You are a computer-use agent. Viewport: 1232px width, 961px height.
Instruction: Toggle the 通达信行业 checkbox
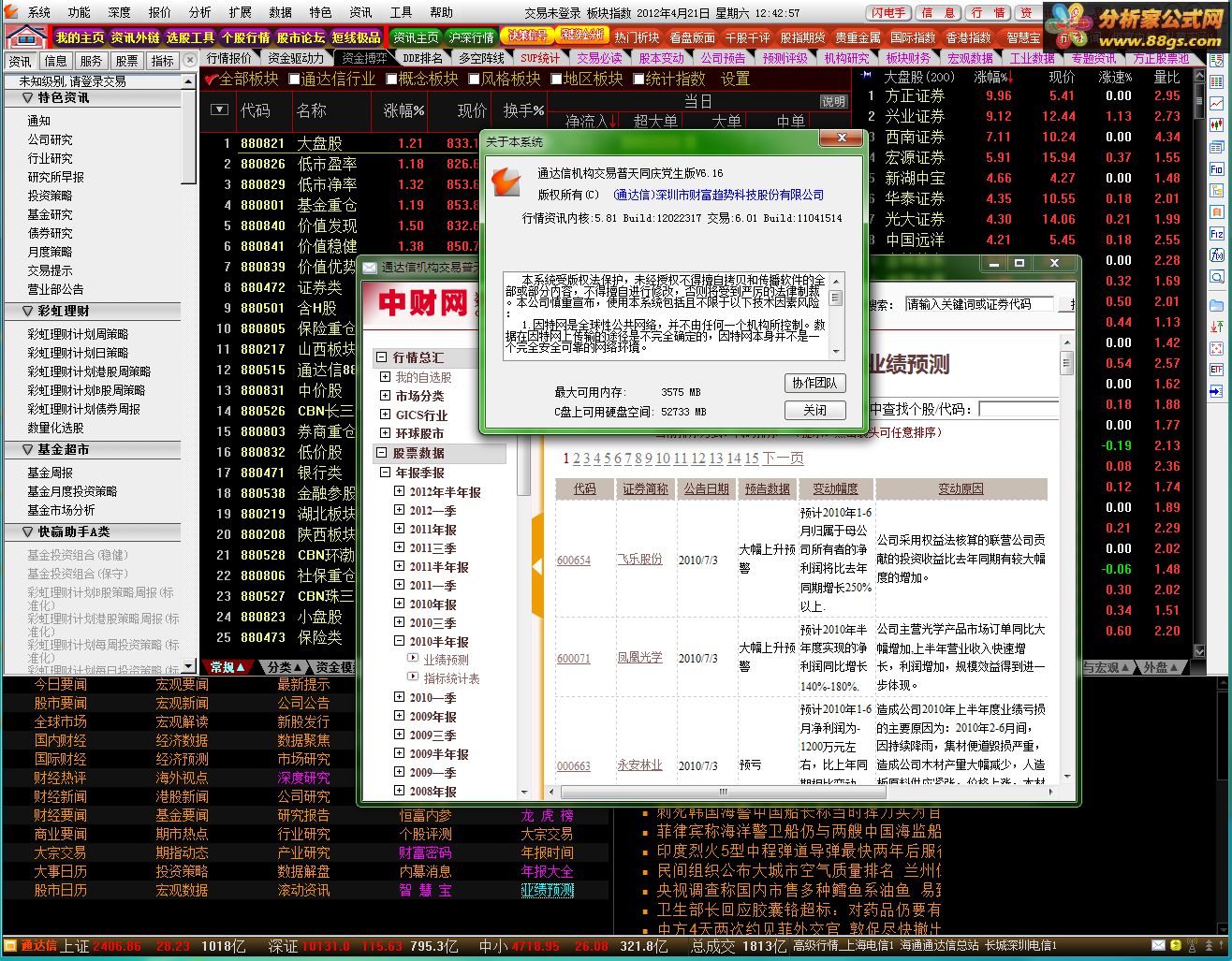coord(294,80)
